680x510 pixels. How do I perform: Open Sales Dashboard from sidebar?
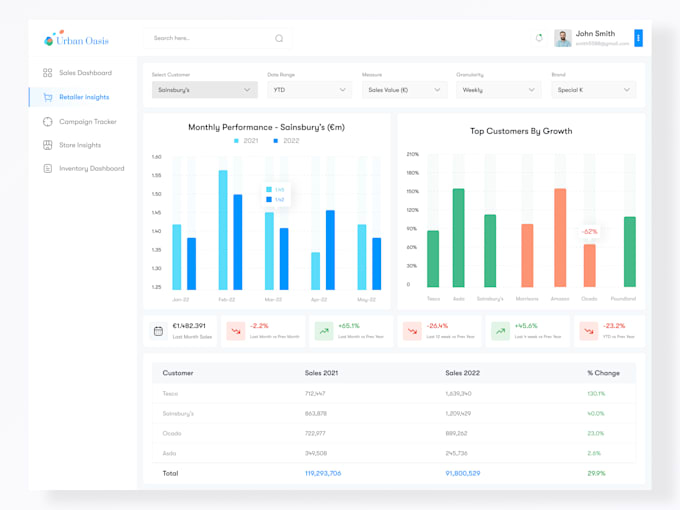(85, 73)
